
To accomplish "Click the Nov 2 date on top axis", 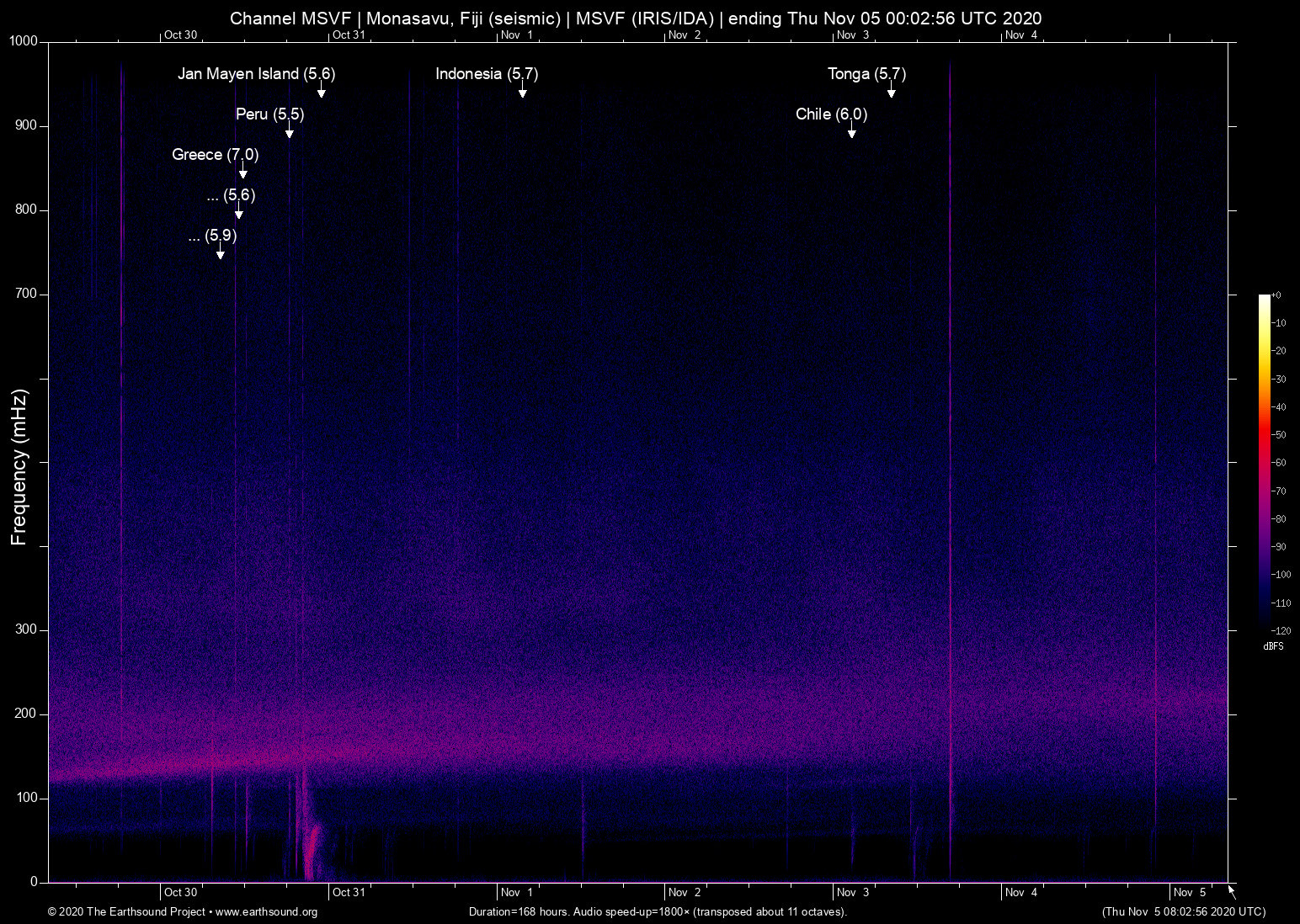I will coord(684,35).
